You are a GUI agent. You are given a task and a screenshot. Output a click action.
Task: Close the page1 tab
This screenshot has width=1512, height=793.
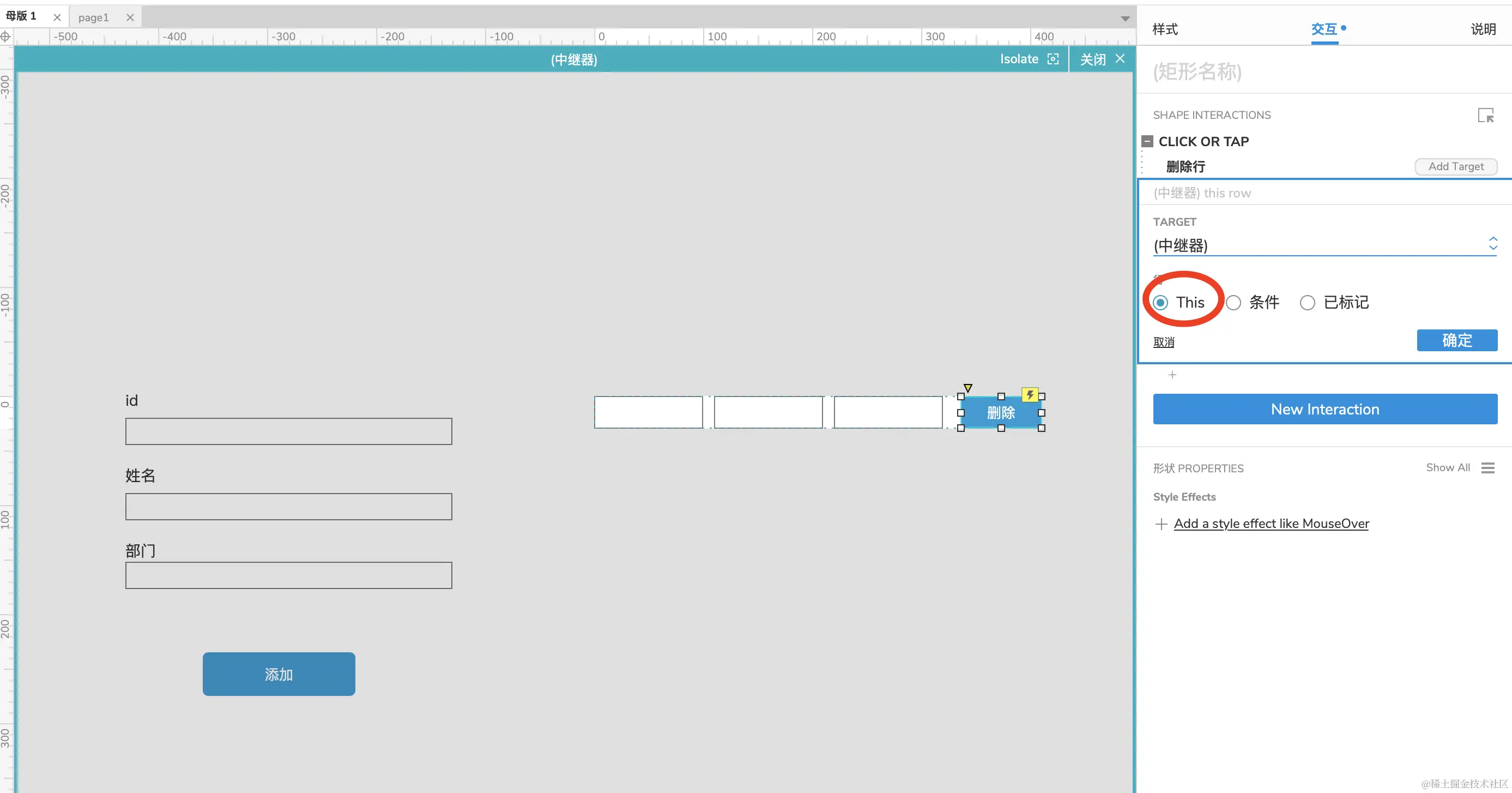tap(130, 17)
